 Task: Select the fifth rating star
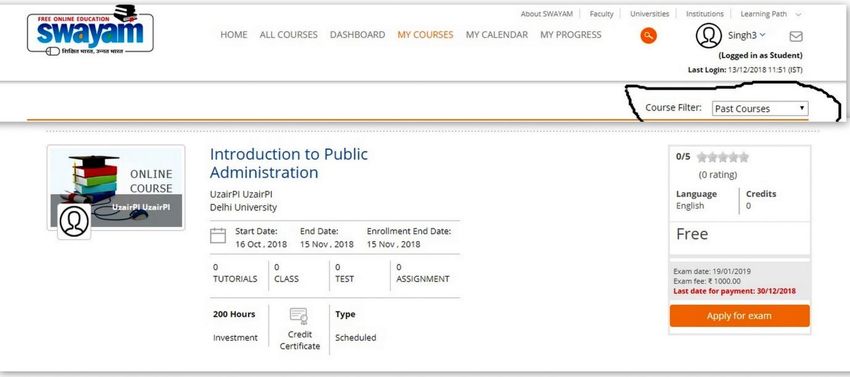(744, 157)
